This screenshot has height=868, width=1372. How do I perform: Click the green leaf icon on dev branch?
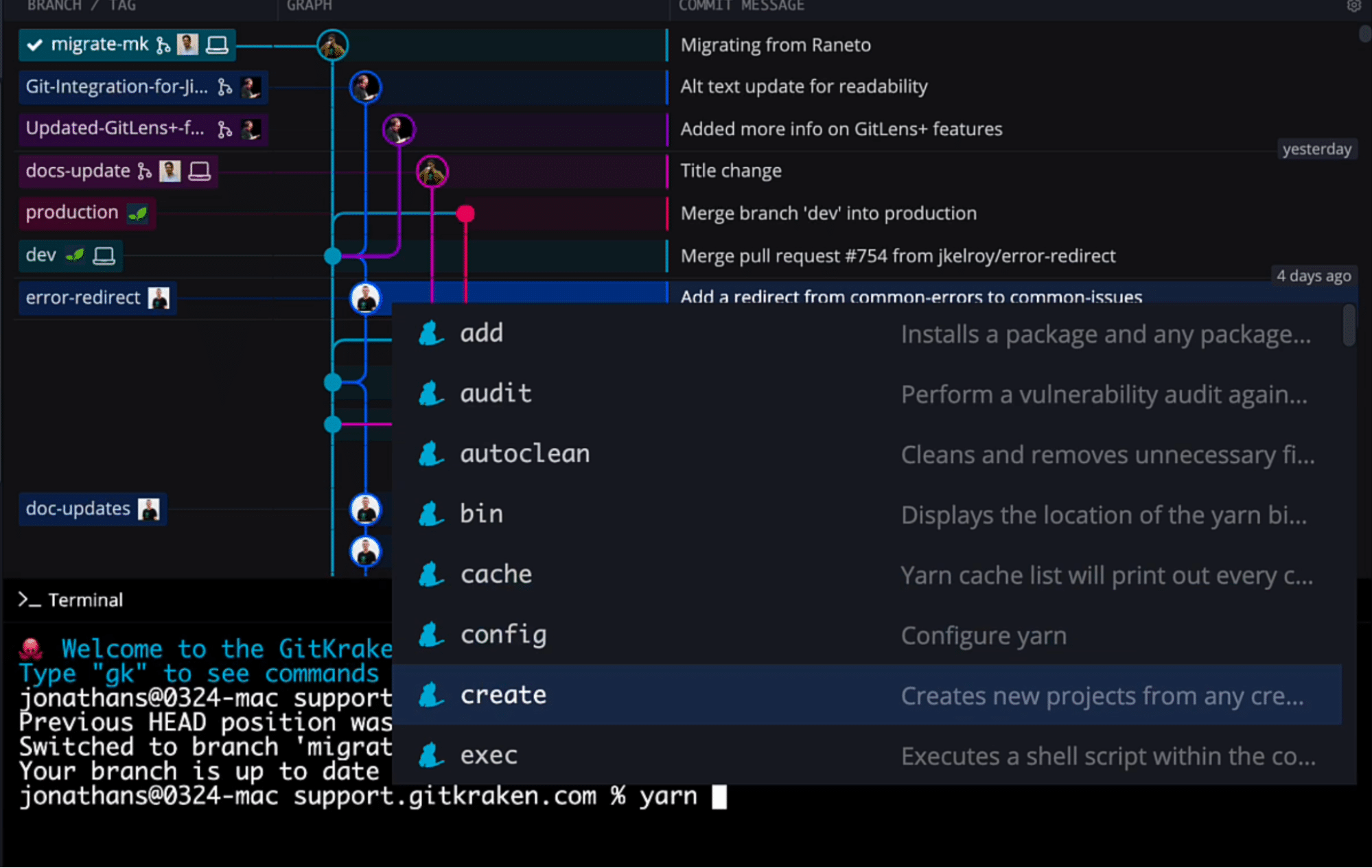[75, 256]
